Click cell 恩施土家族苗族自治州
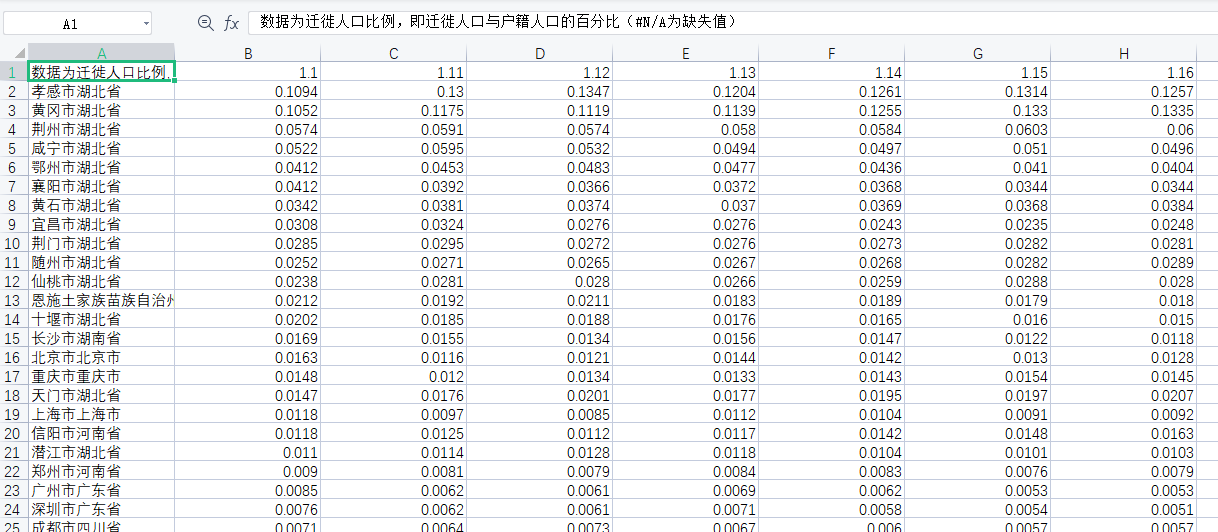Screen dimensions: 1218x532 click(101, 300)
